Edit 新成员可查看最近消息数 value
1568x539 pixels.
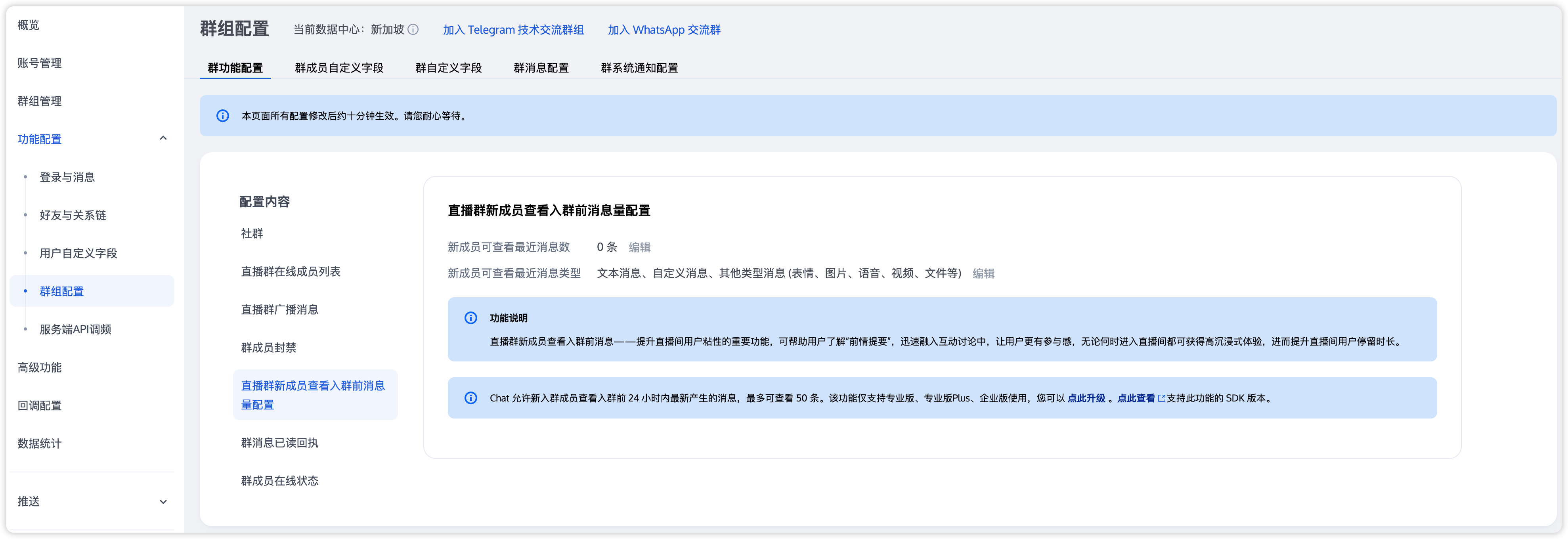click(639, 247)
